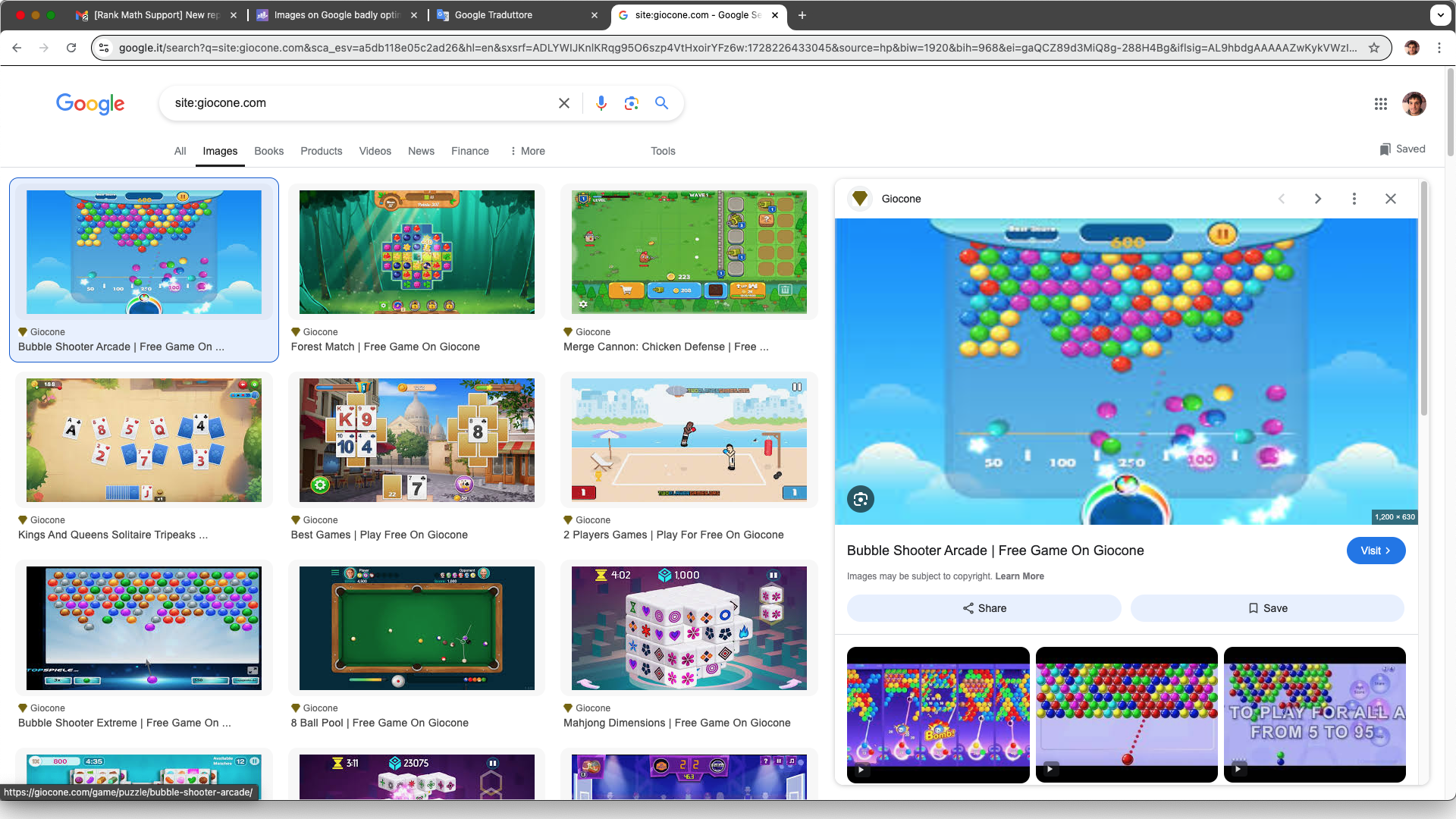Open preview panel three-dot options
1456x819 pixels.
1354,199
